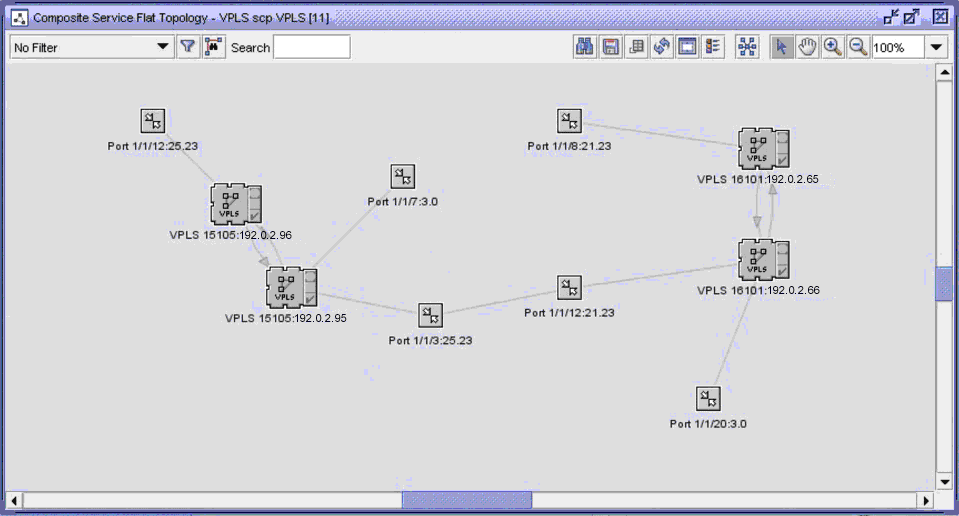Click the save floppy disk icon
Screen dimensions: 959x516
tap(610, 47)
